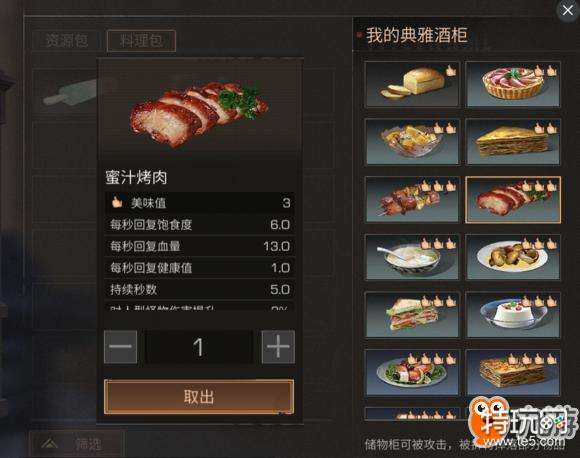
Task: Switch to the 资源包 tab
Action: 67,41
